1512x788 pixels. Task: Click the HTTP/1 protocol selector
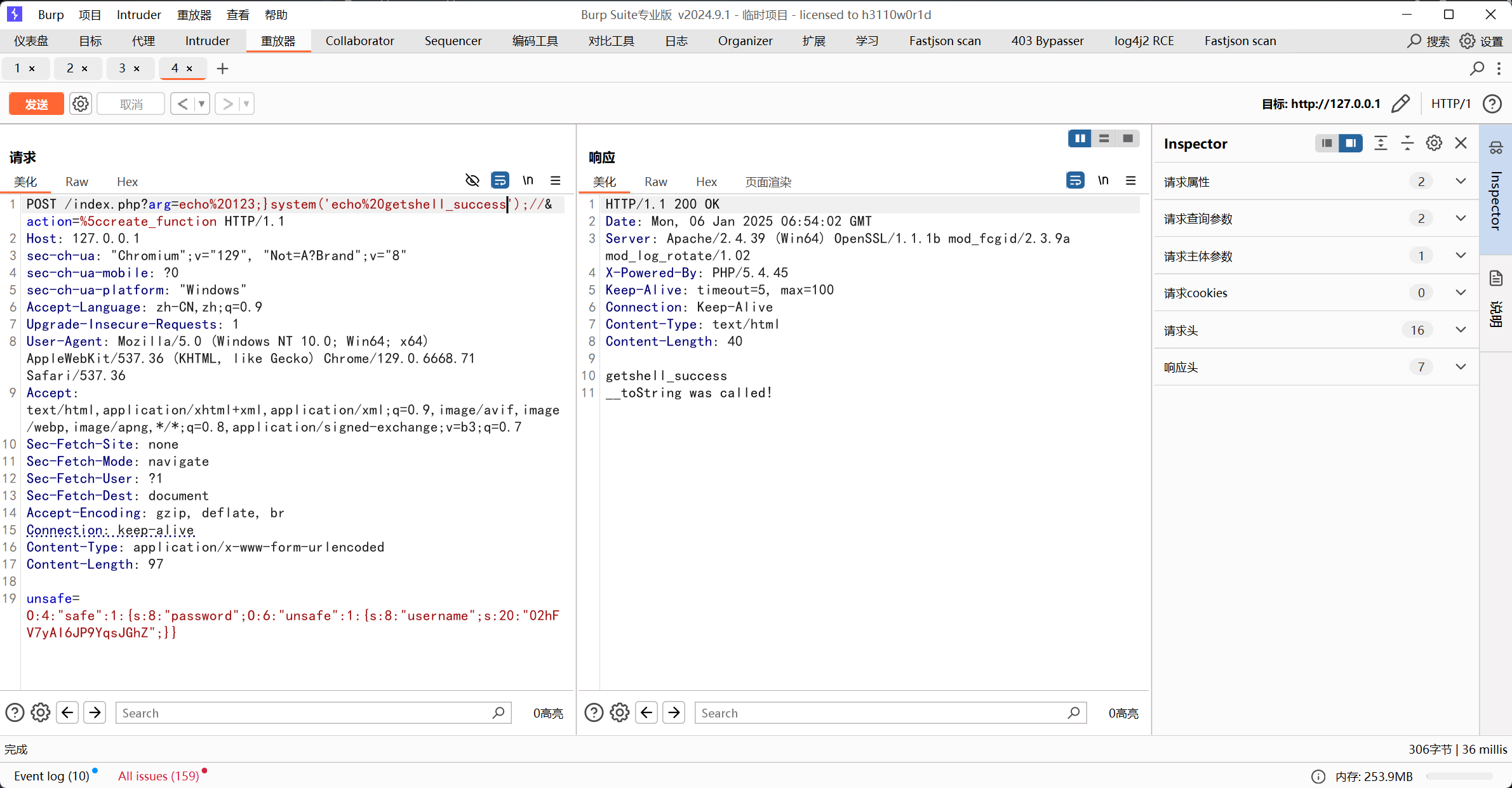1450,104
